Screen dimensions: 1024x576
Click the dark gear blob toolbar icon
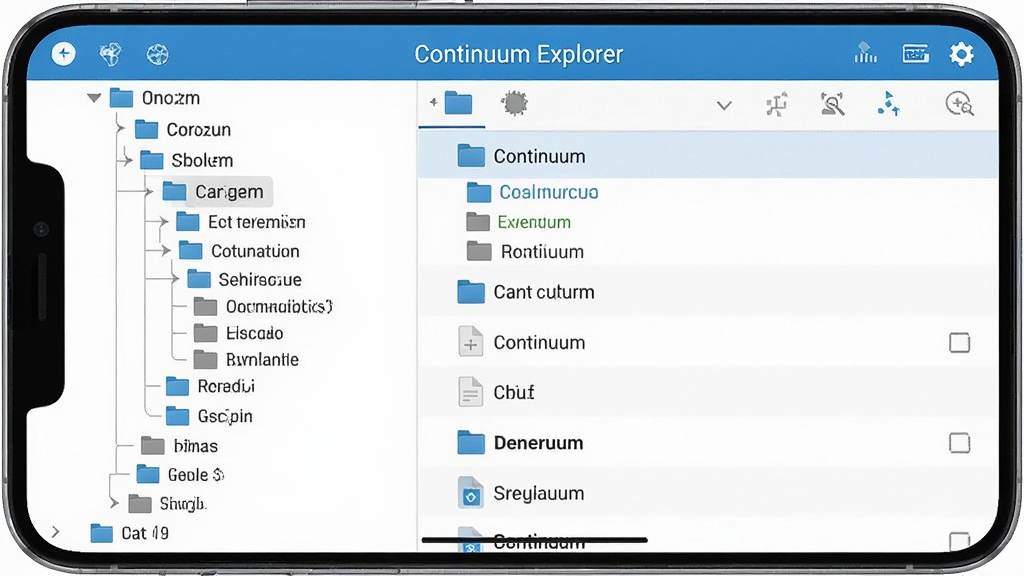point(515,103)
